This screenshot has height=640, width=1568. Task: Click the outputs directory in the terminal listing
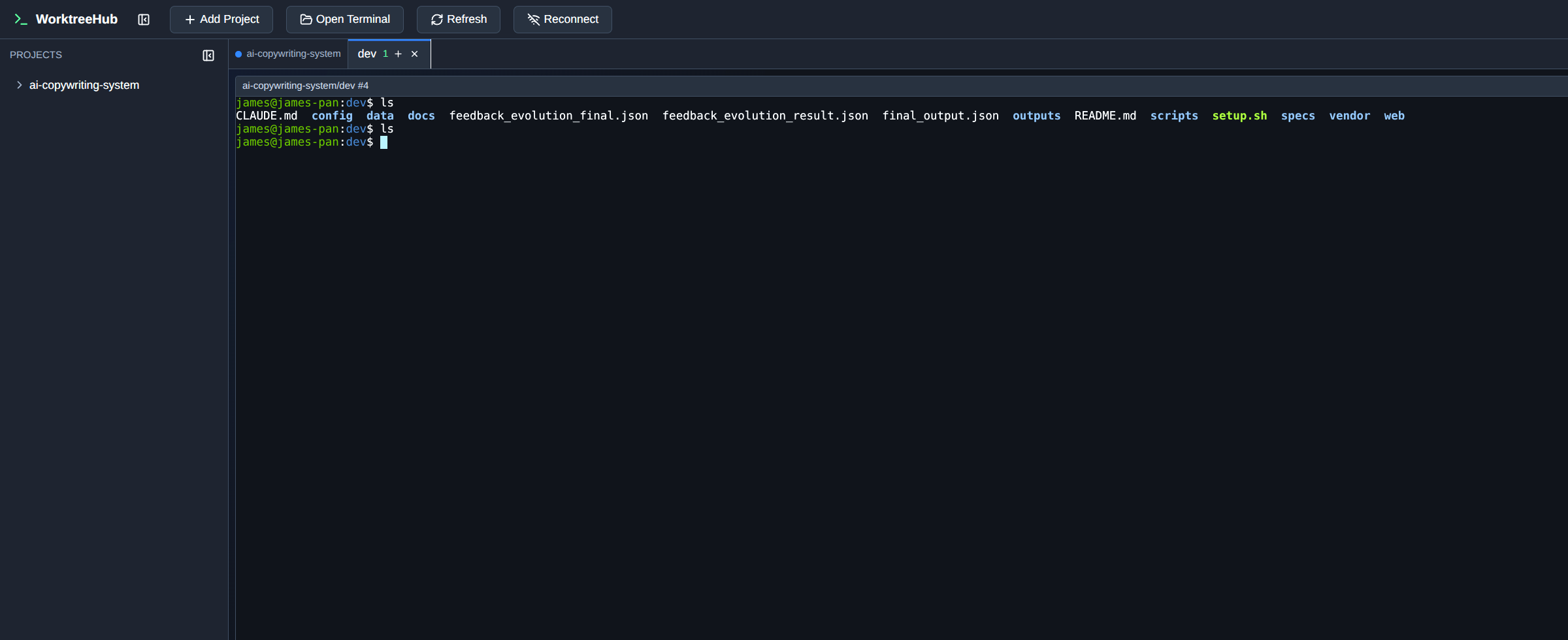(1037, 116)
